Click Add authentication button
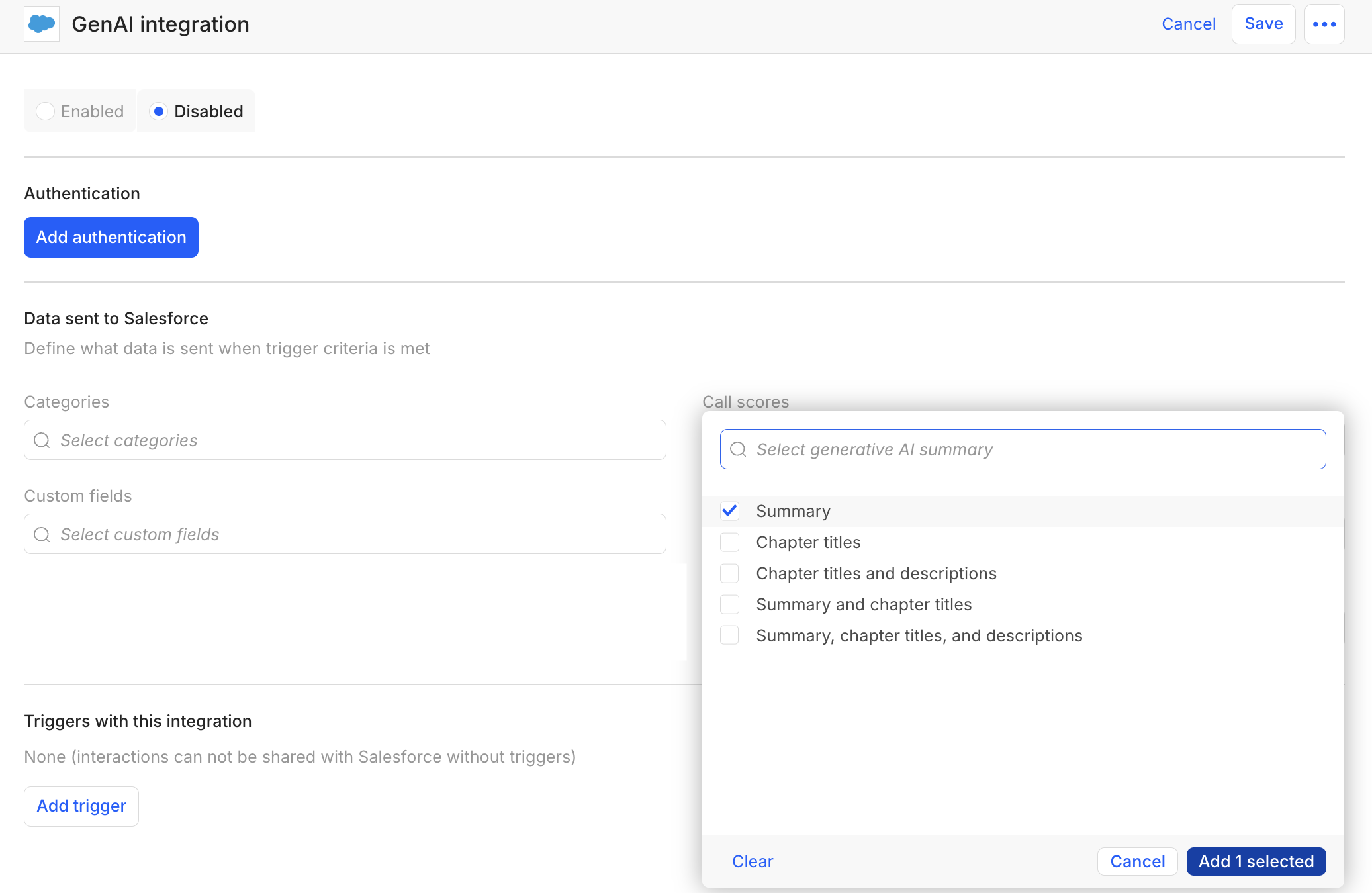This screenshot has height=893, width=1372. [x=111, y=237]
